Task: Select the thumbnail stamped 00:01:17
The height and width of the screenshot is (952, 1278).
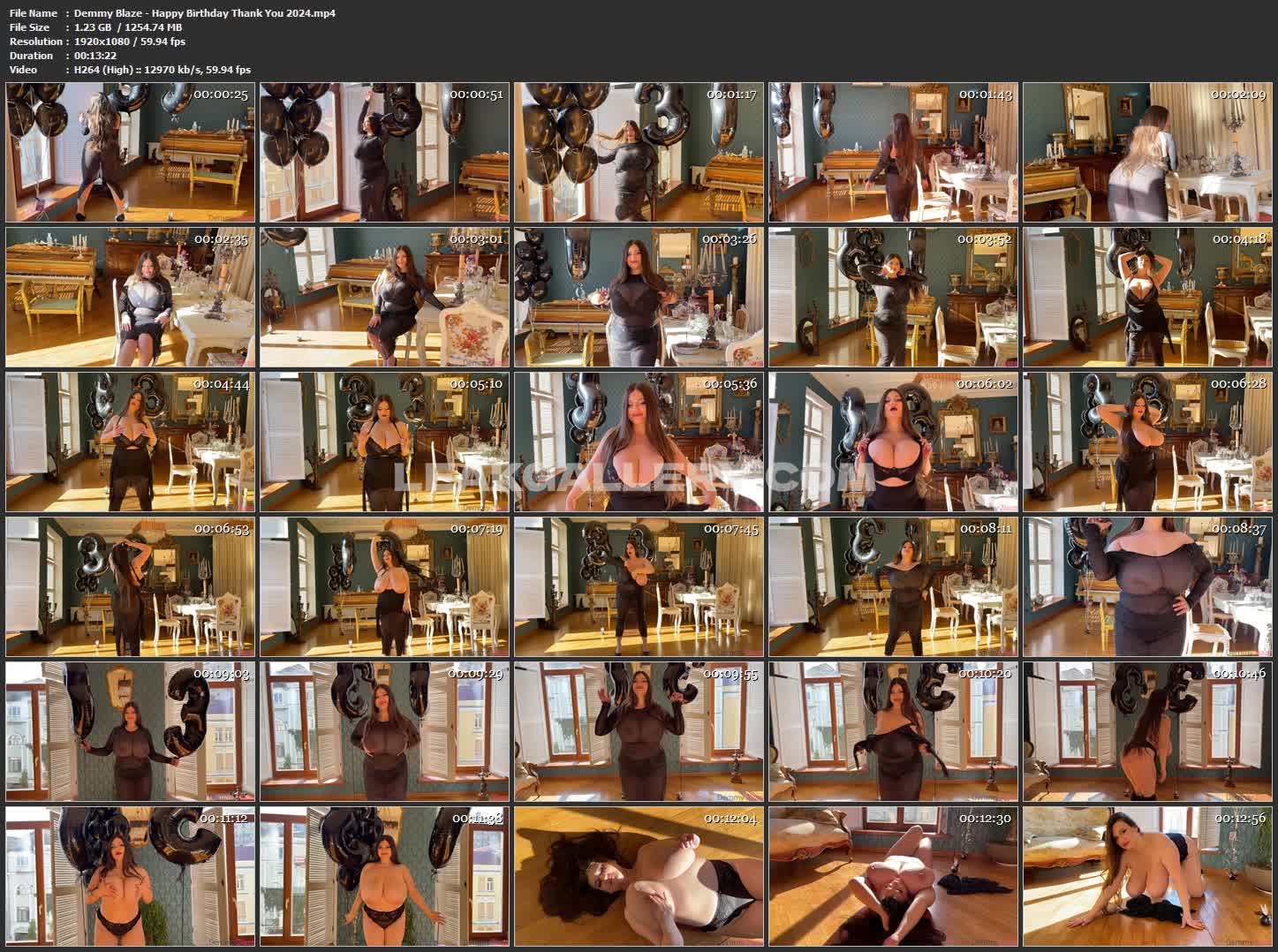Action: [639, 153]
